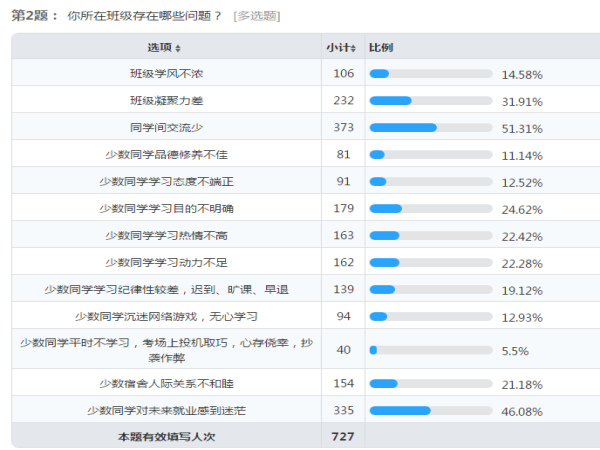This screenshot has height=450, width=600.
Task: Click the 46.08% bar for 就业感到迷茫
Action: pos(431,411)
